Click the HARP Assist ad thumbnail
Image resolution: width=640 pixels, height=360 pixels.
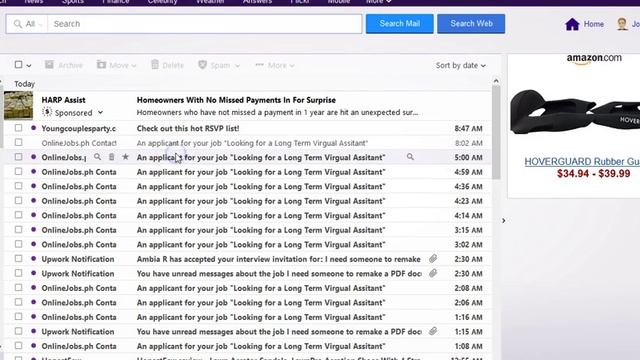click(x=18, y=105)
